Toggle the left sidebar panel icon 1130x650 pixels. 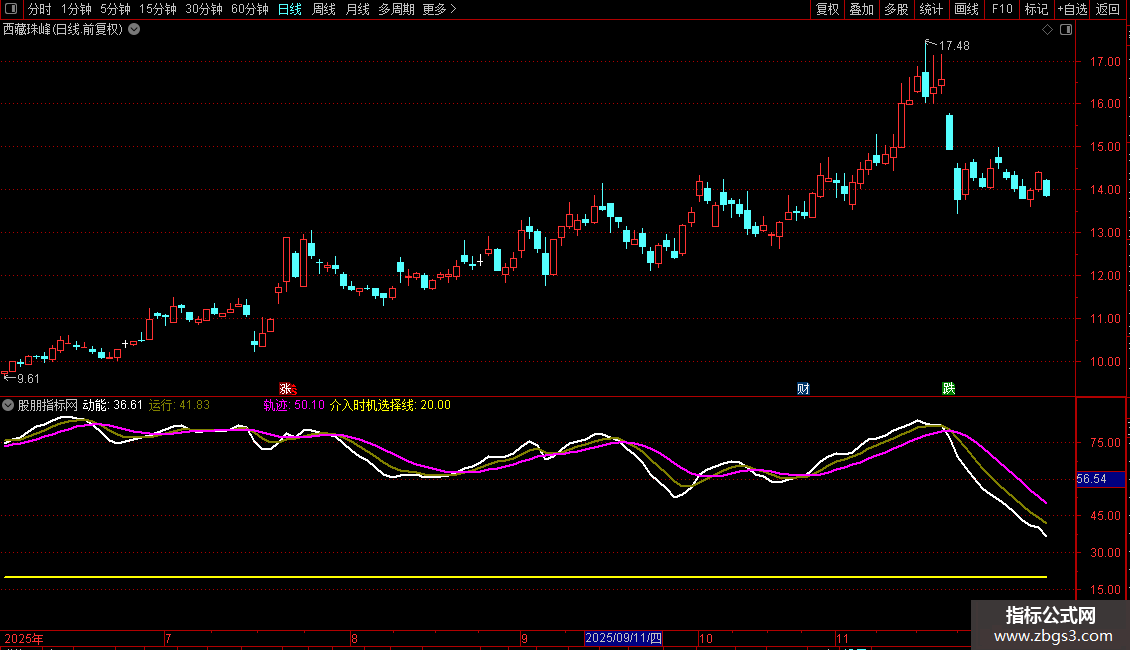pyautogui.click(x=11, y=9)
